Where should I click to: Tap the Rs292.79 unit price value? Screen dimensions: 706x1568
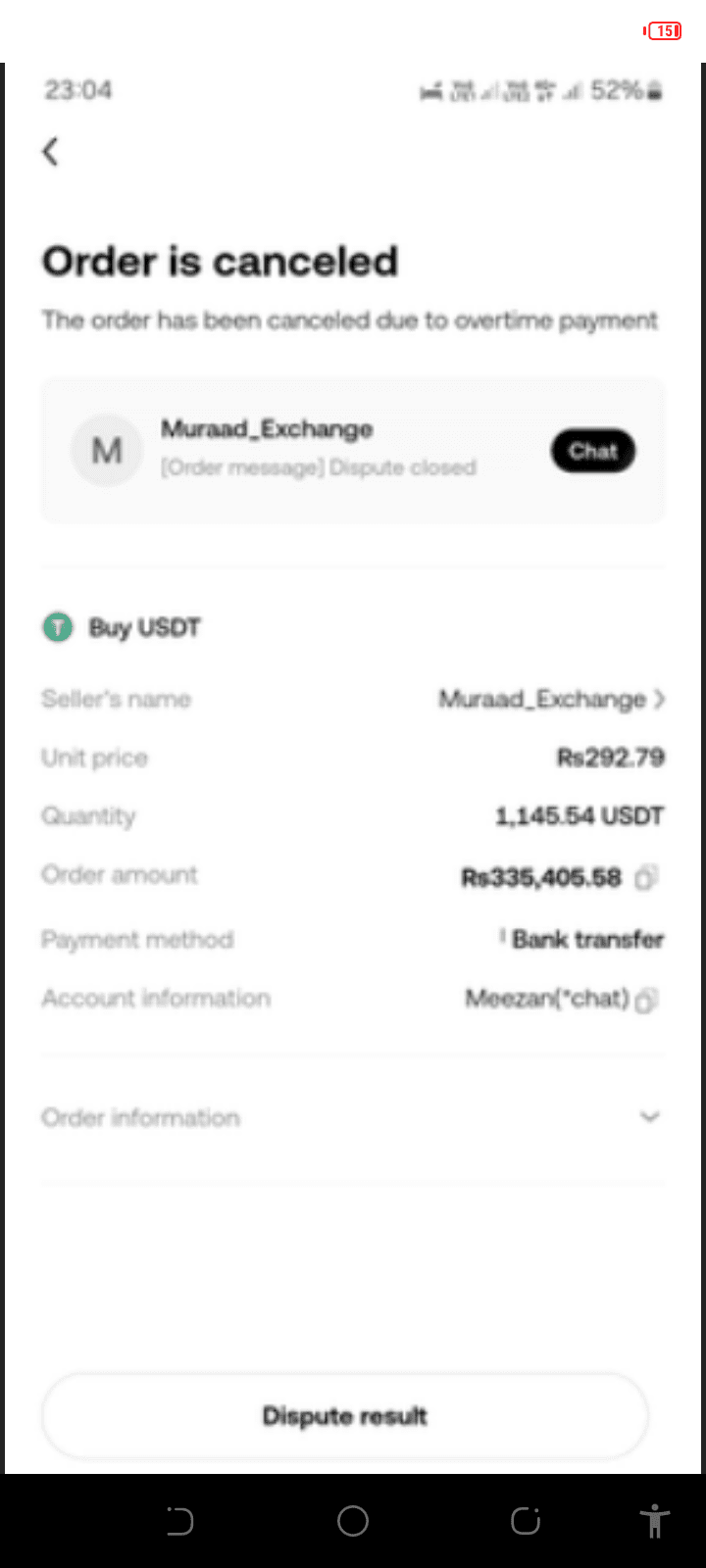610,758
